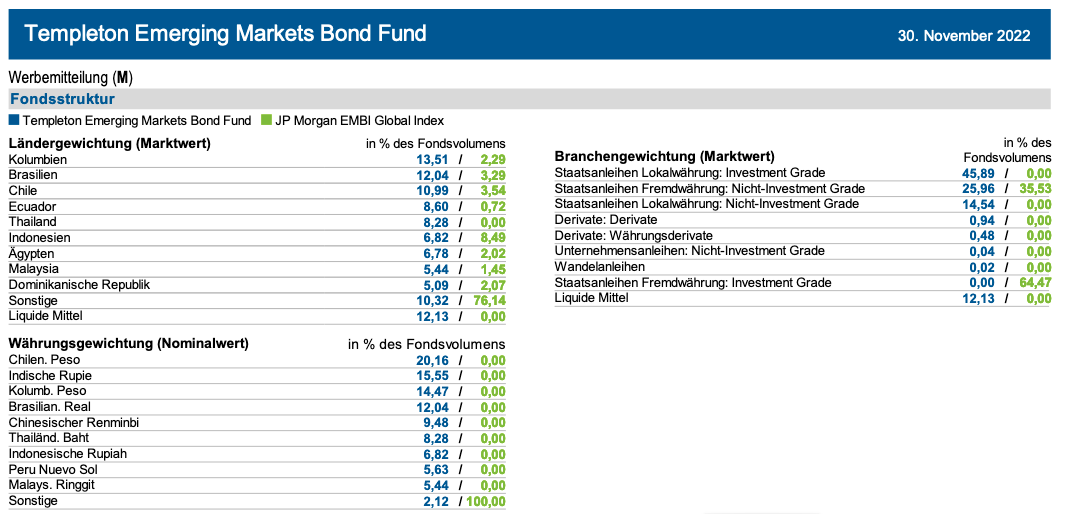
Task: Click the Ländergewichtung (Marktwert) table heading
Action: pyautogui.click(x=109, y=143)
